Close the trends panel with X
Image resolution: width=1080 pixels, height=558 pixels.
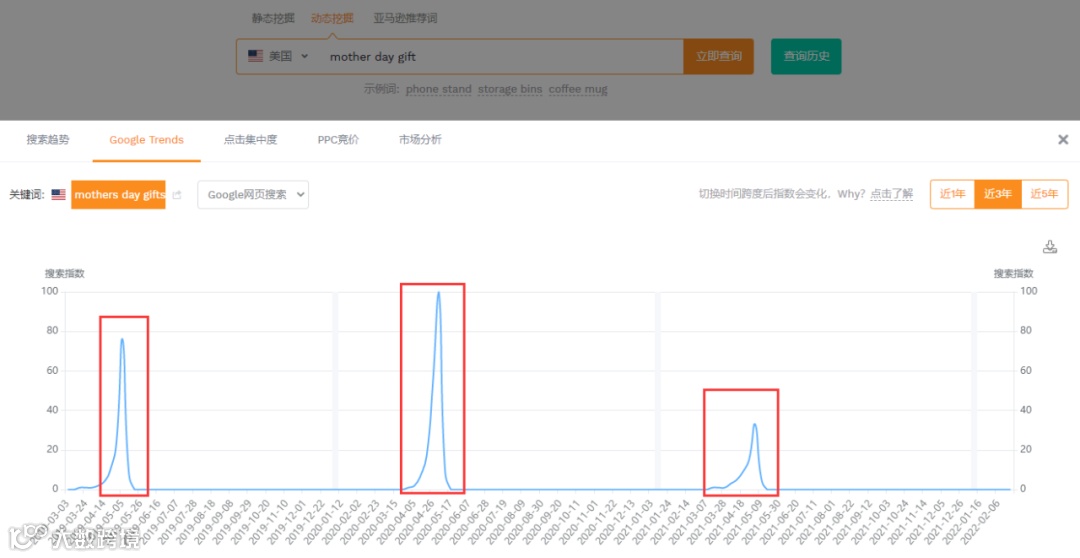pyautogui.click(x=1063, y=140)
